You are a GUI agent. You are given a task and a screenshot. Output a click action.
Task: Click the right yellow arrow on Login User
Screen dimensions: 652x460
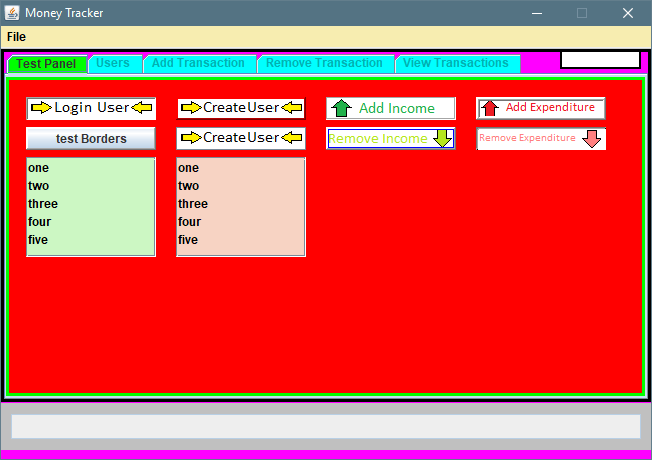[x=142, y=108]
